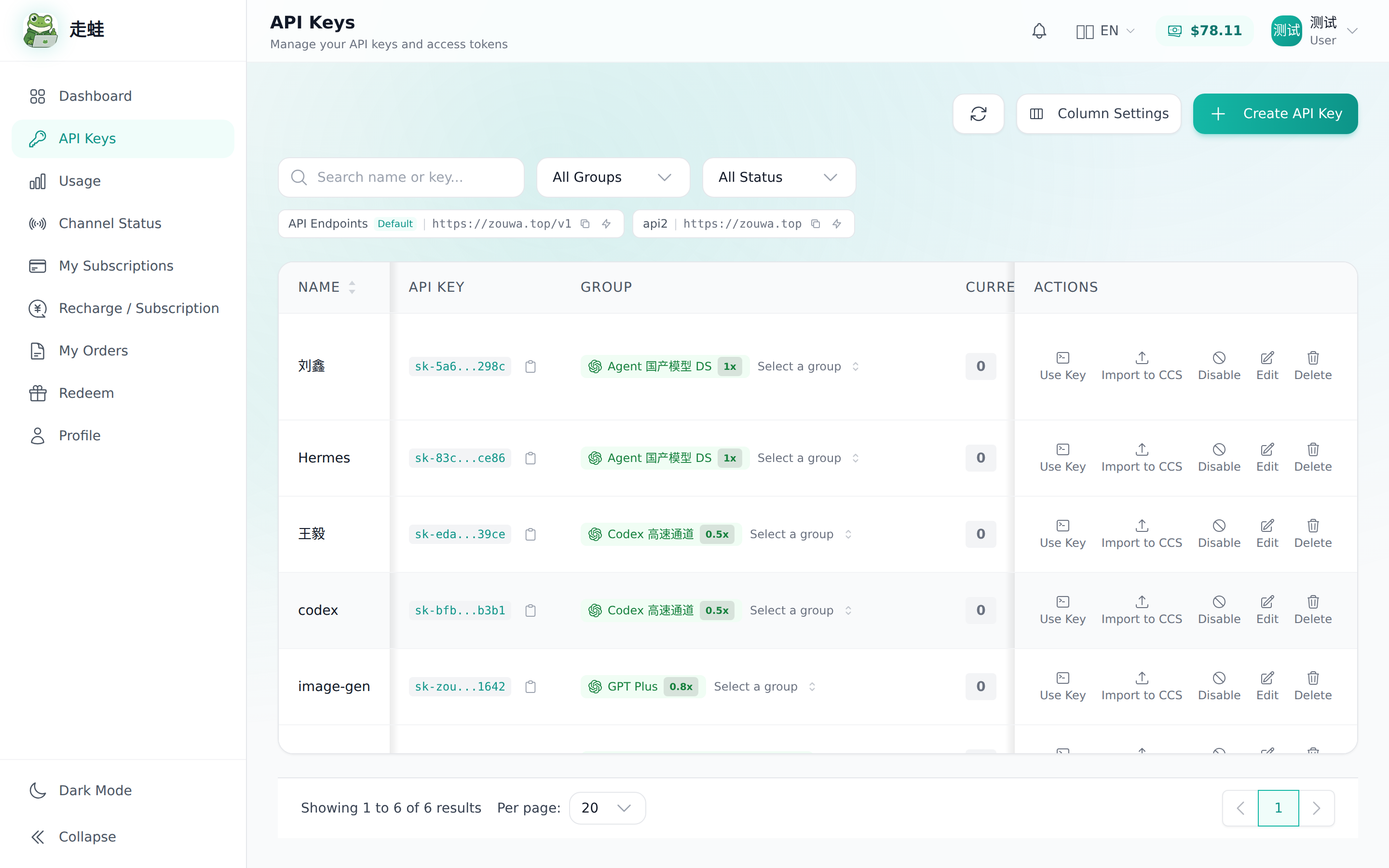The image size is (1389, 868).
Task: Delete the 王毅 API key
Action: click(x=1313, y=534)
